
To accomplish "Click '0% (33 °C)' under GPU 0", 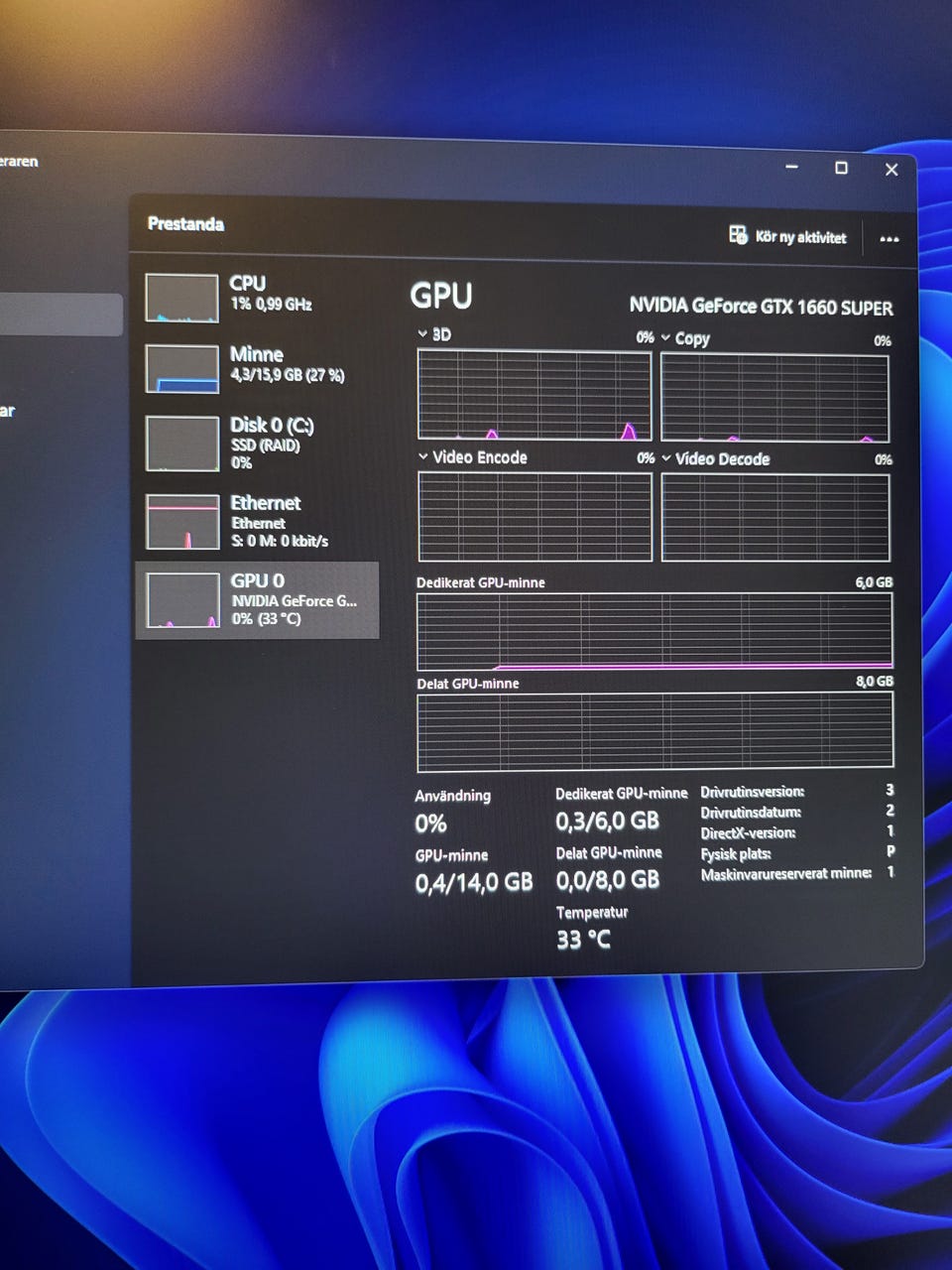I will pyautogui.click(x=266, y=618).
